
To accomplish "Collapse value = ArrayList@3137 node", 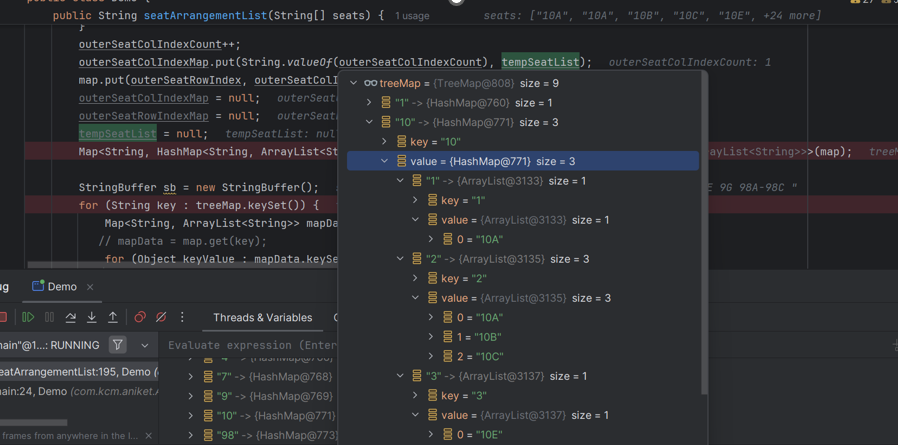I will pos(416,415).
